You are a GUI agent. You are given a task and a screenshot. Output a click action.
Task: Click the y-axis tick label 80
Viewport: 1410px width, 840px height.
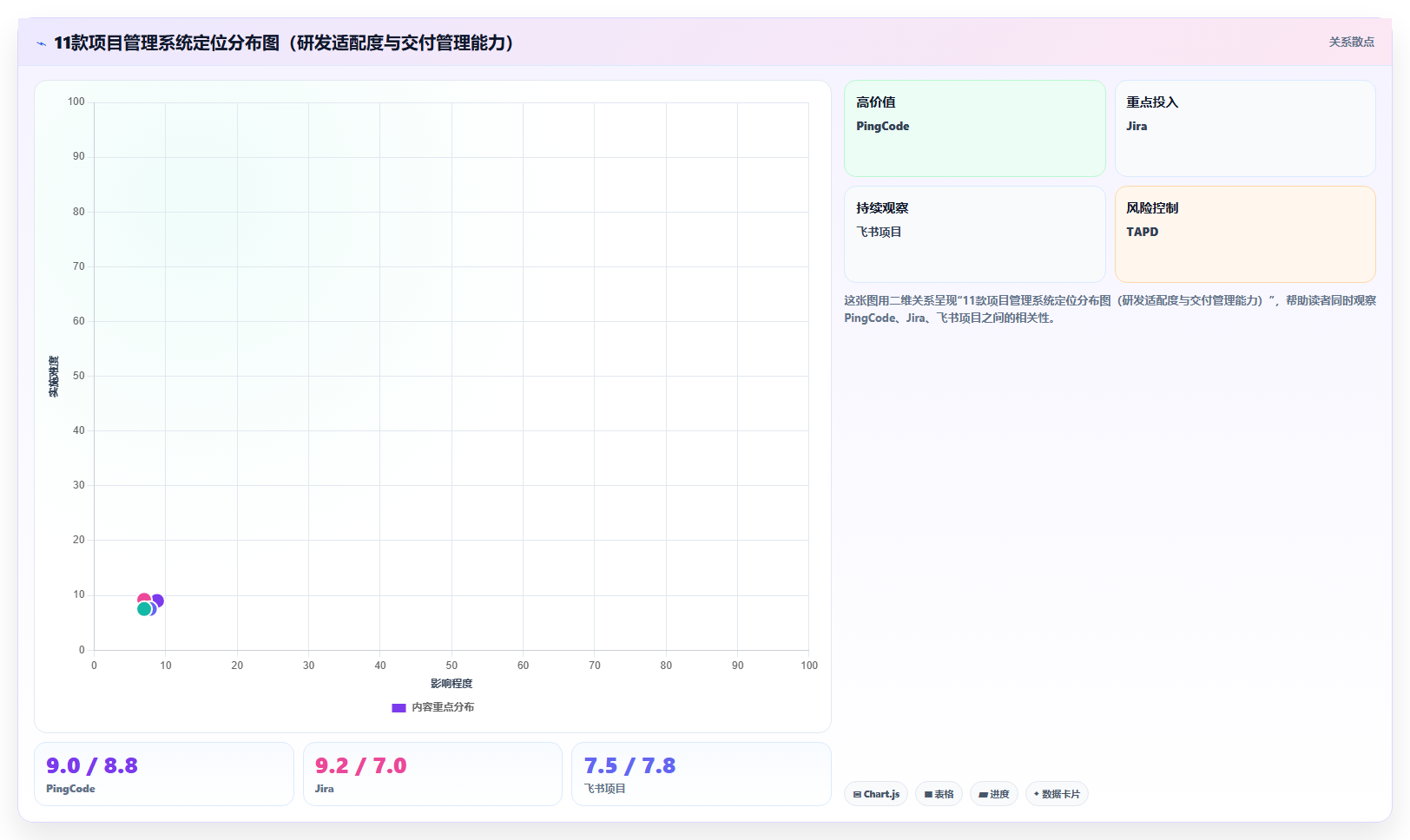pyautogui.click(x=79, y=212)
